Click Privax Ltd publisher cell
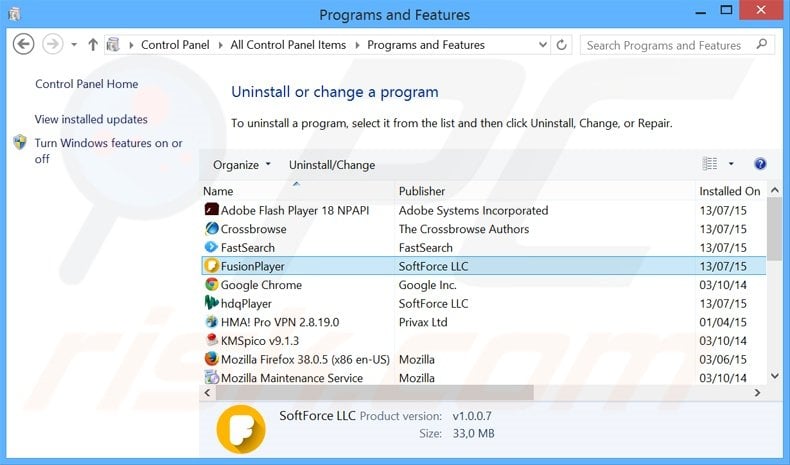The image size is (790, 465). 423,322
